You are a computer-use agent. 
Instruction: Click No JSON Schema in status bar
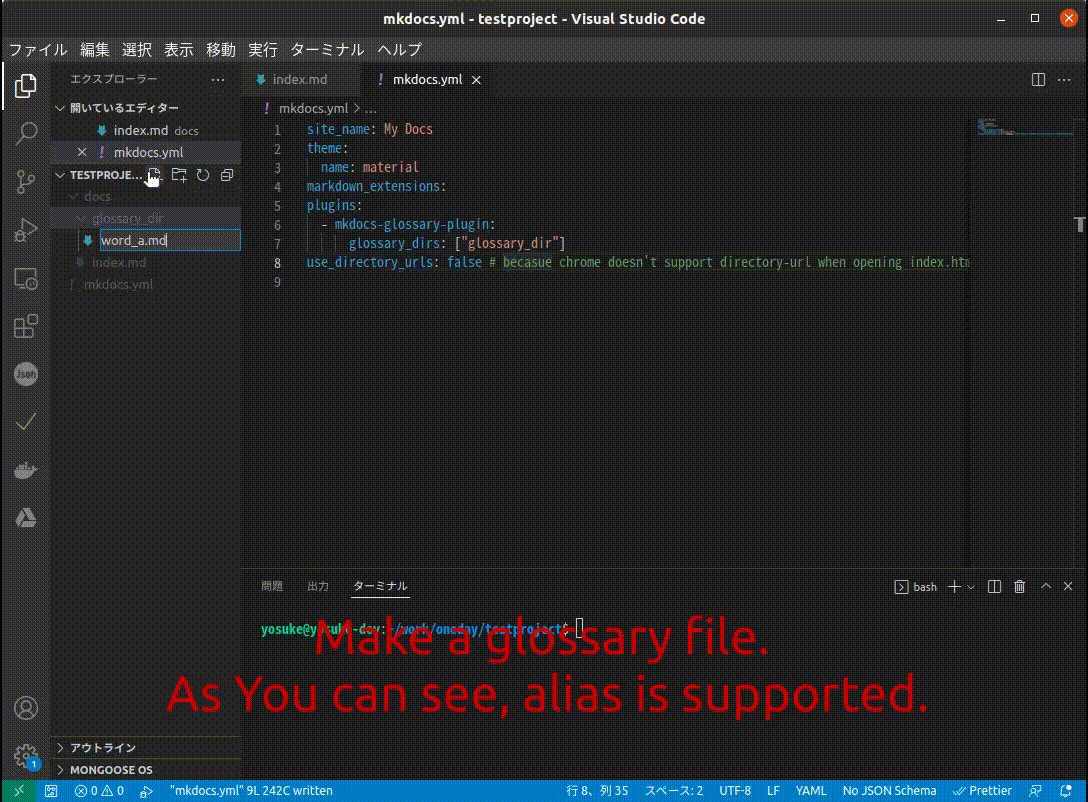[889, 791]
